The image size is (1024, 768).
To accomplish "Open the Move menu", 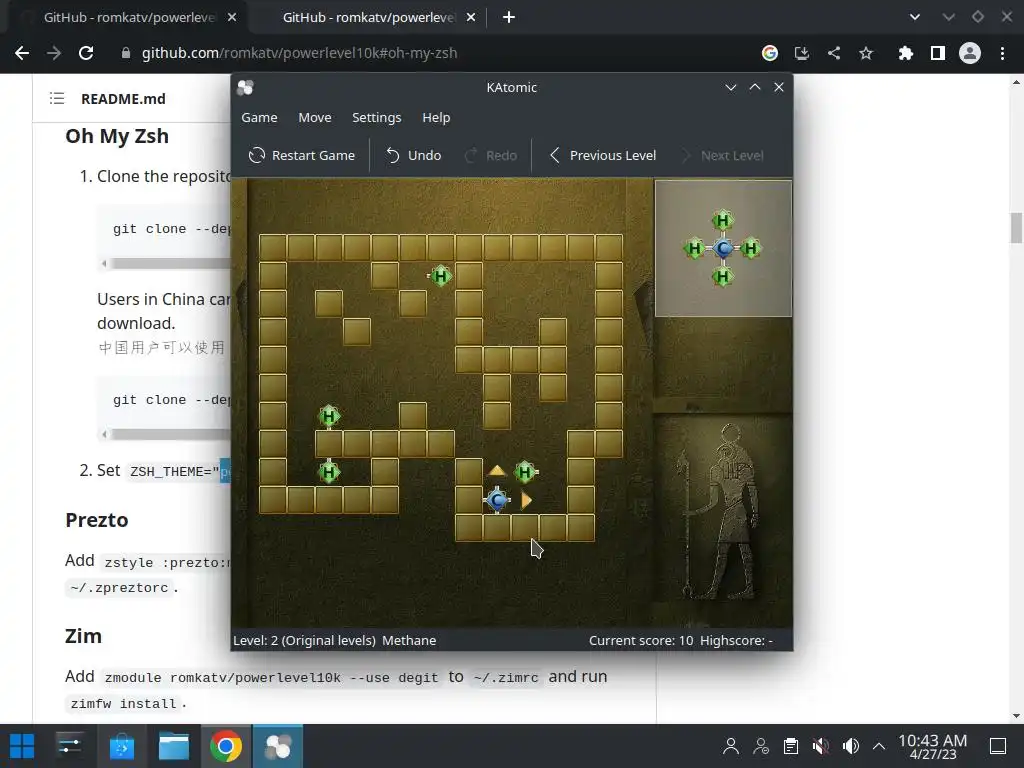I will coord(315,118).
